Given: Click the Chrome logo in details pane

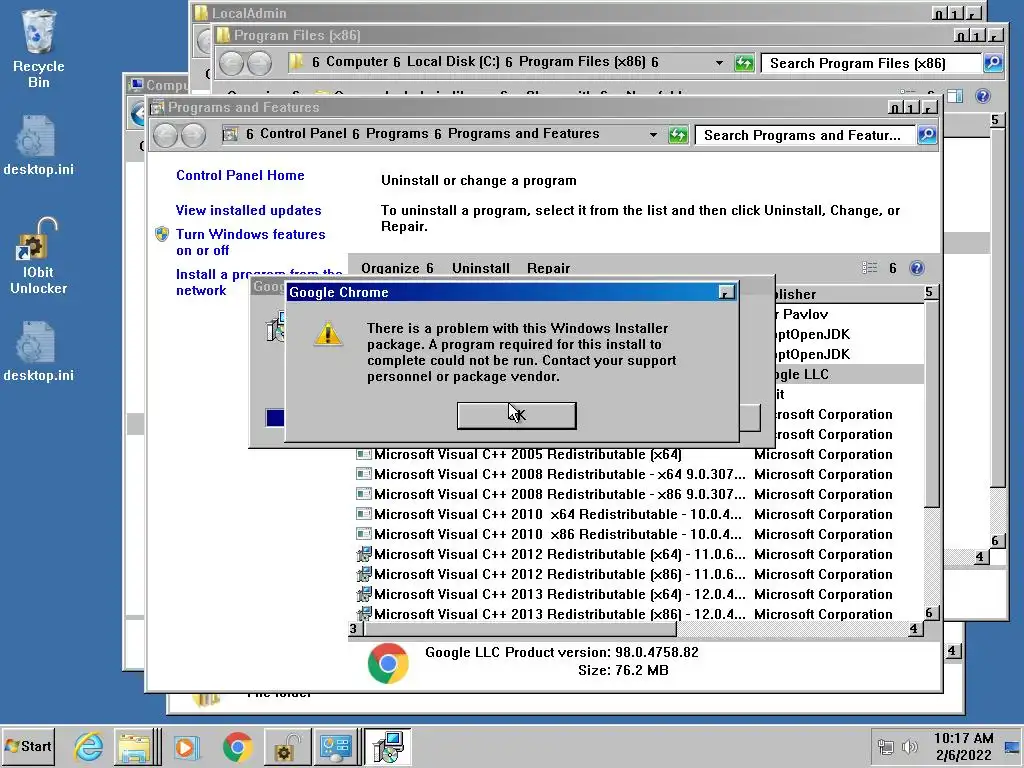Looking at the screenshot, I should pyautogui.click(x=388, y=662).
